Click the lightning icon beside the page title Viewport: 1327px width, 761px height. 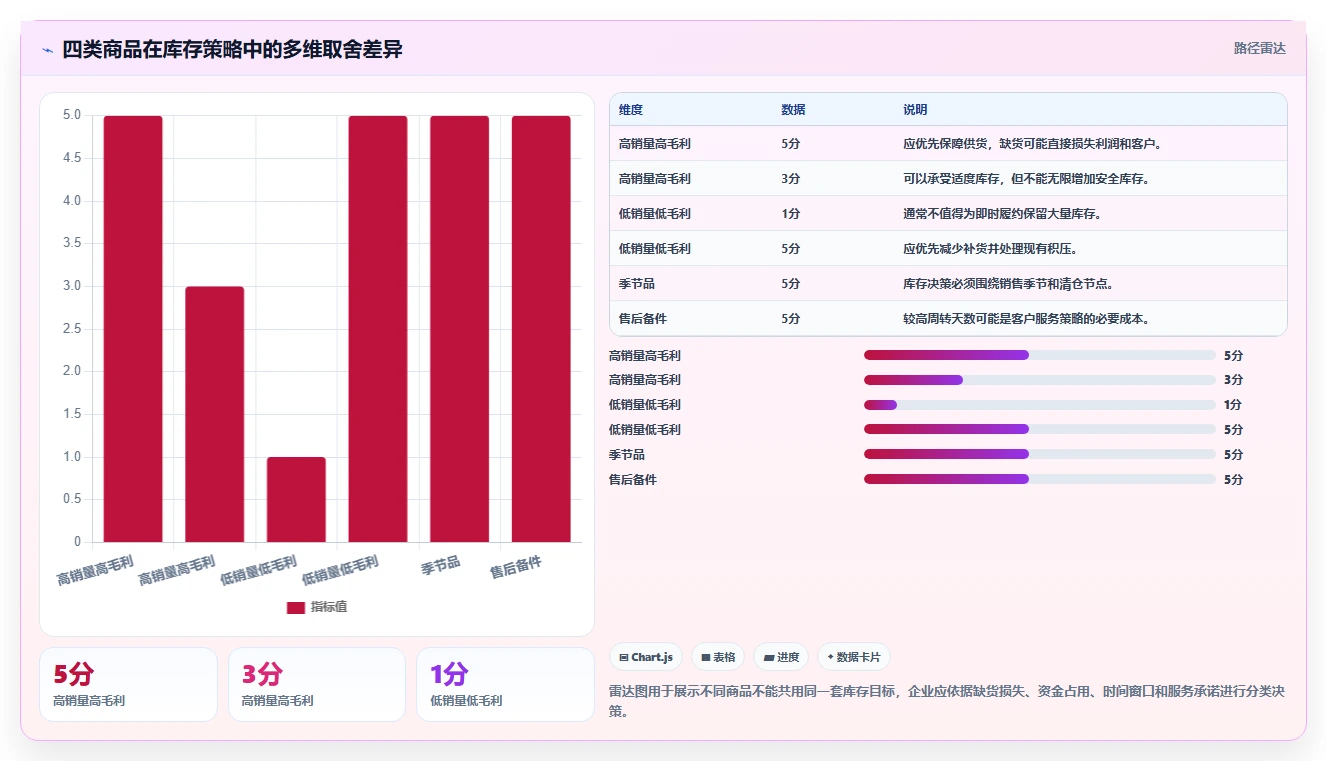[47, 50]
